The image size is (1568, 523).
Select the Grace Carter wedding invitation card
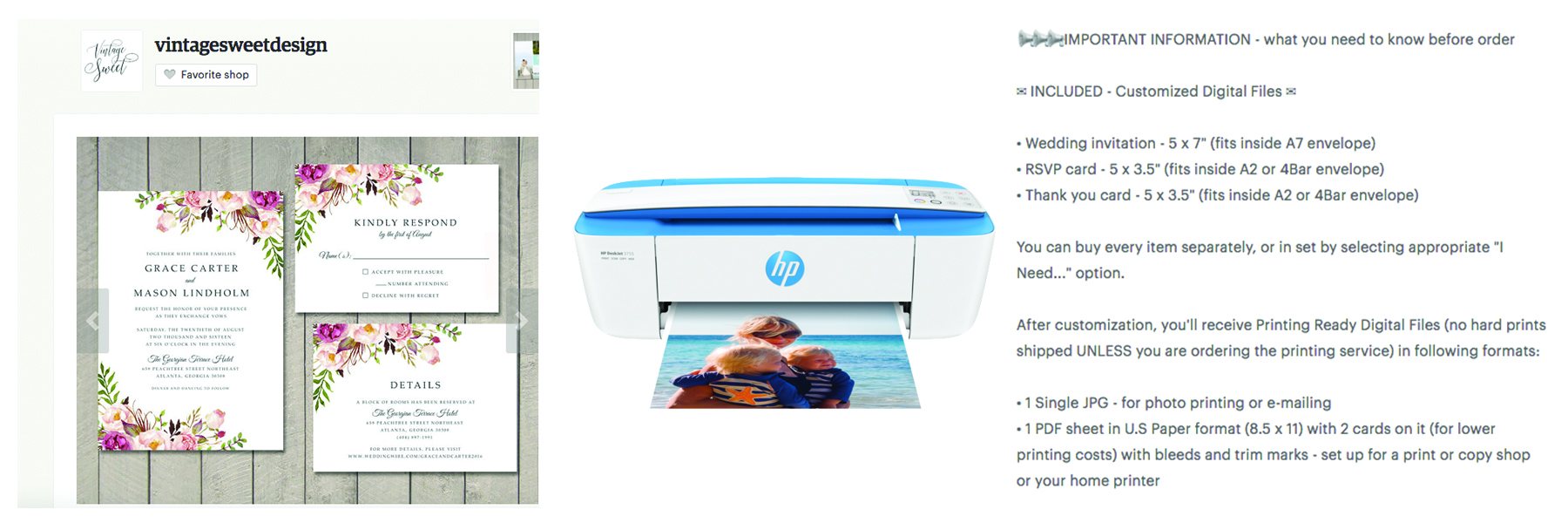point(191,321)
